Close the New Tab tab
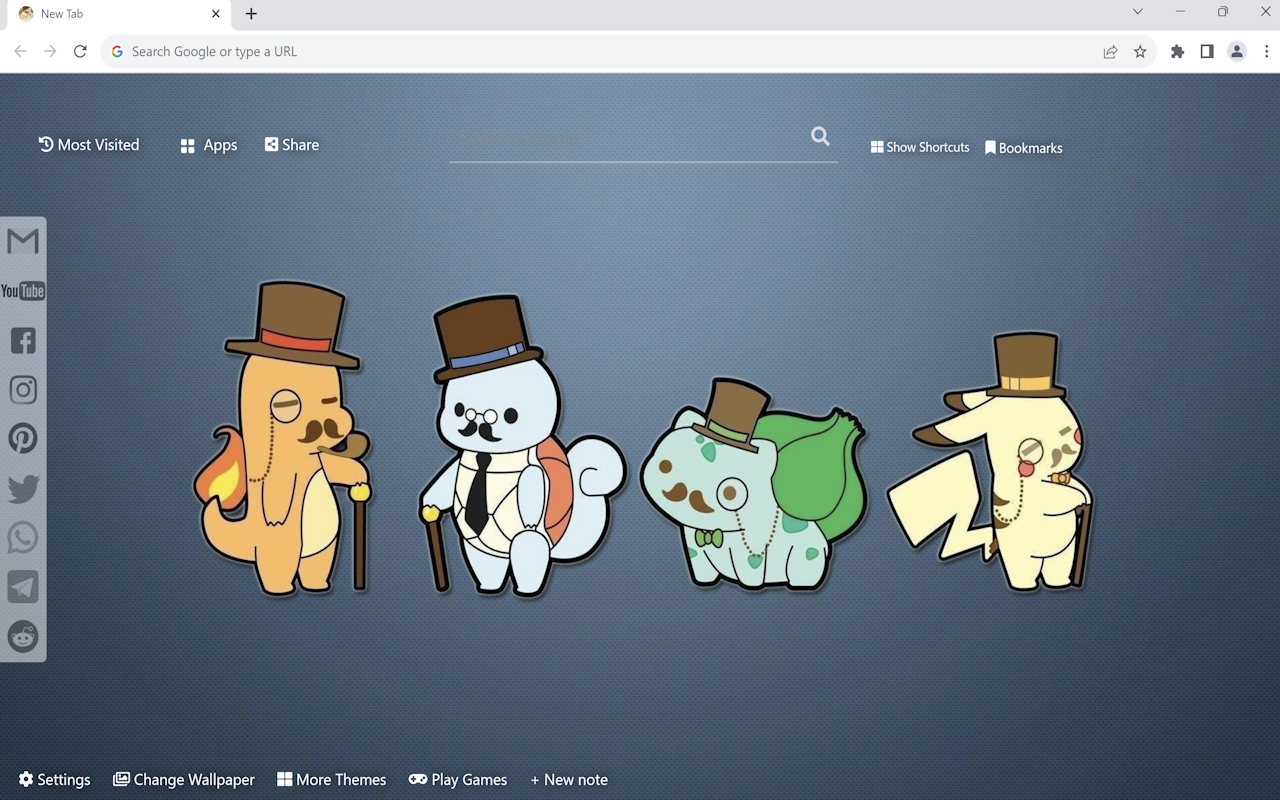 coord(216,14)
